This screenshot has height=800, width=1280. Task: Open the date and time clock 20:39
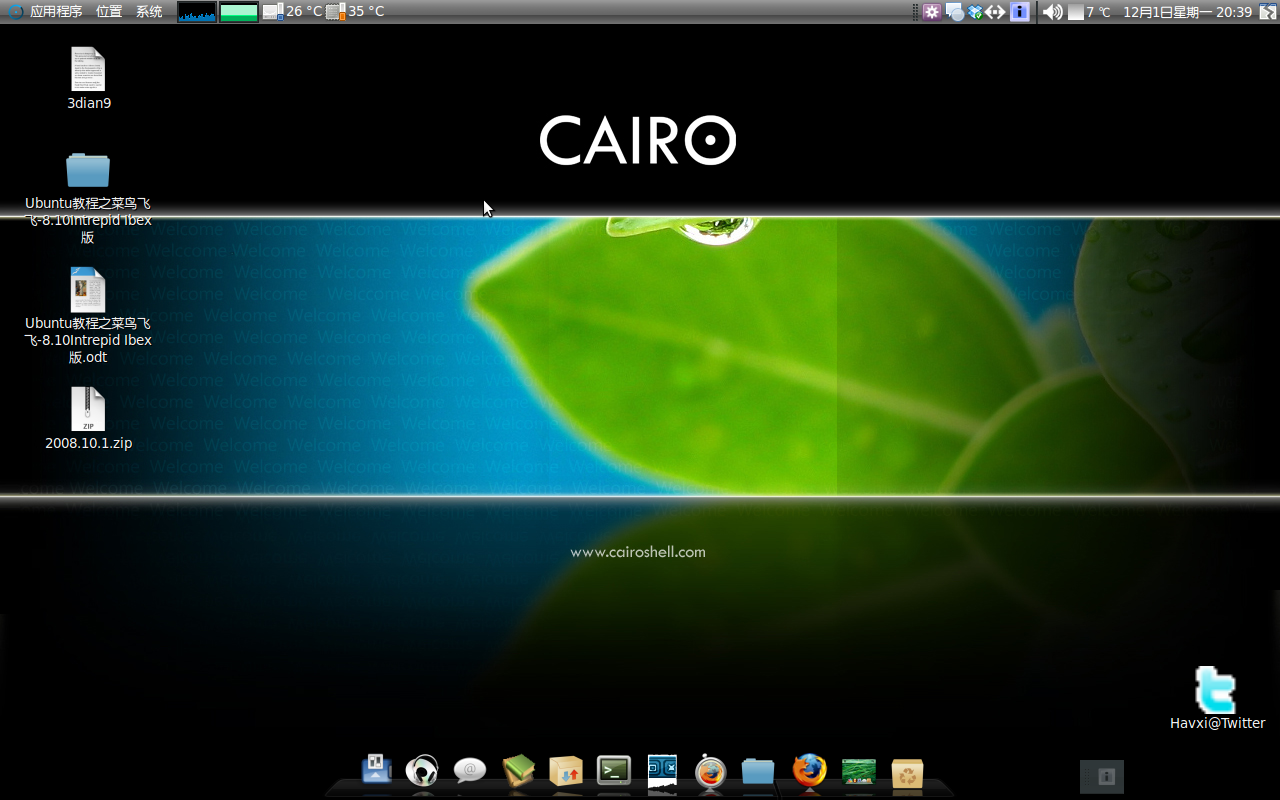1187,12
